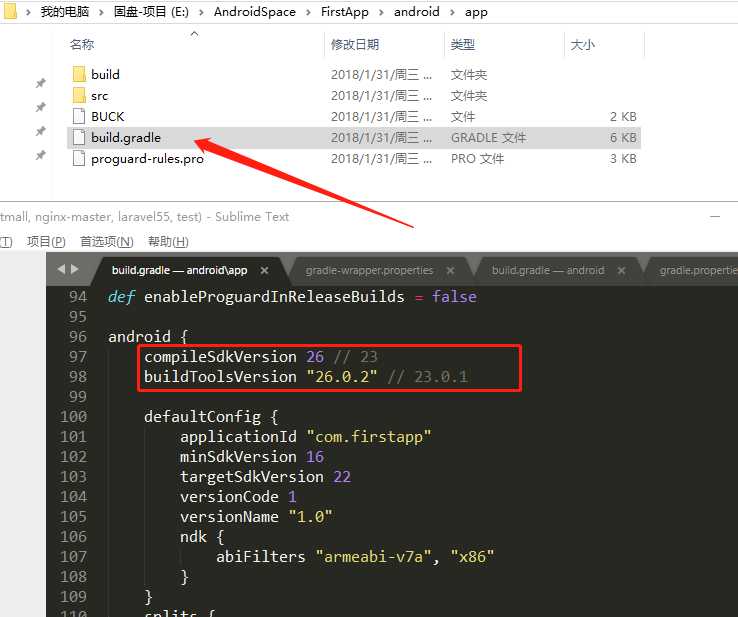Expand chevron after 固盘-项目 (E:) breadcrumb
This screenshot has width=738, height=617.
point(201,12)
